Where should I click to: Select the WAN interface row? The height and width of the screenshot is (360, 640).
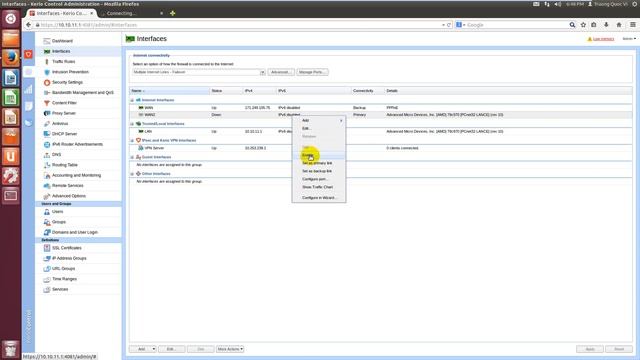pyautogui.click(x=381, y=108)
